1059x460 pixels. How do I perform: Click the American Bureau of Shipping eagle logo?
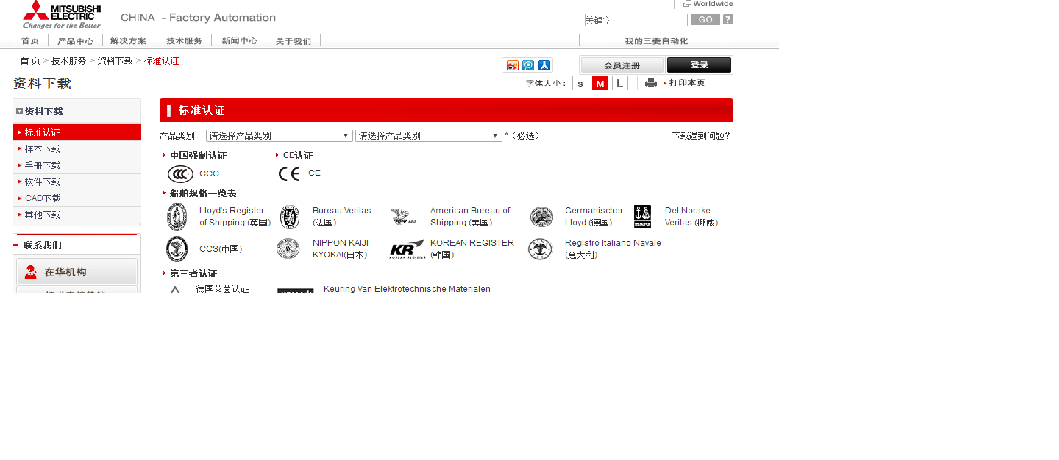405,216
